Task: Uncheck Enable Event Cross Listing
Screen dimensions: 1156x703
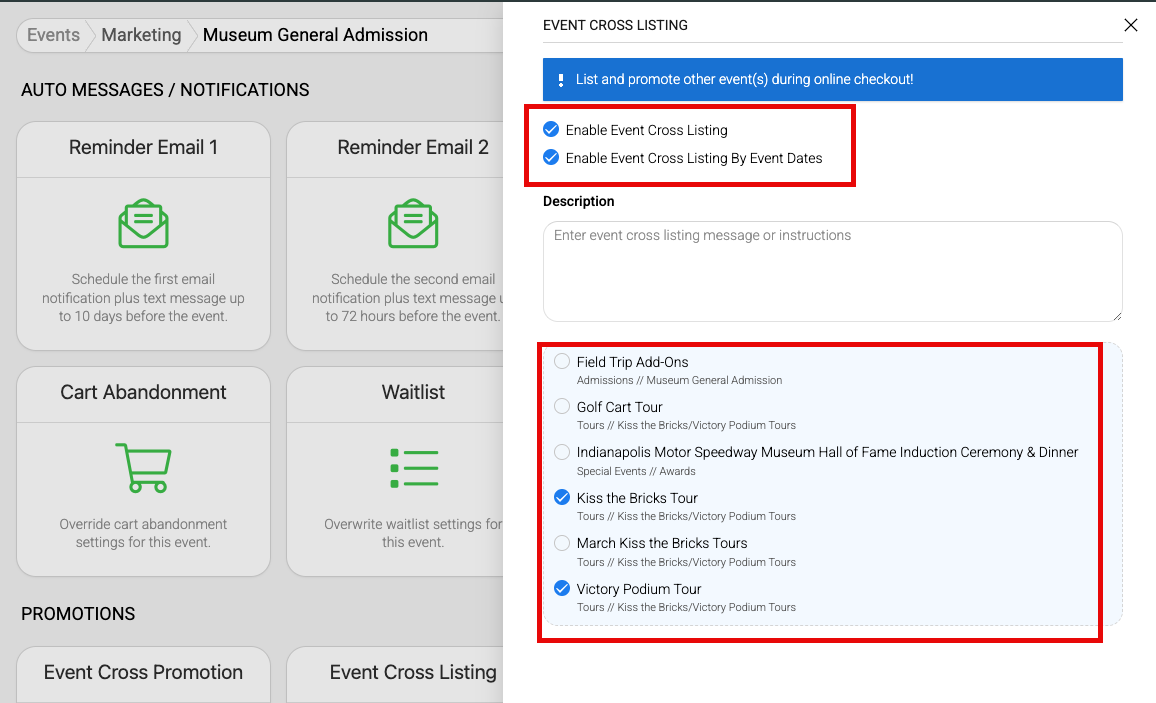Action: (x=551, y=130)
